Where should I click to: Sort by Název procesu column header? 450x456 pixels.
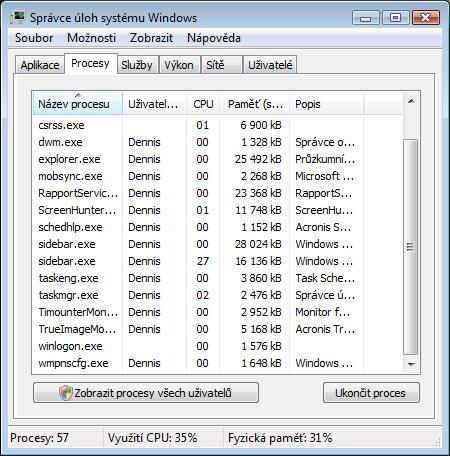pos(78,104)
